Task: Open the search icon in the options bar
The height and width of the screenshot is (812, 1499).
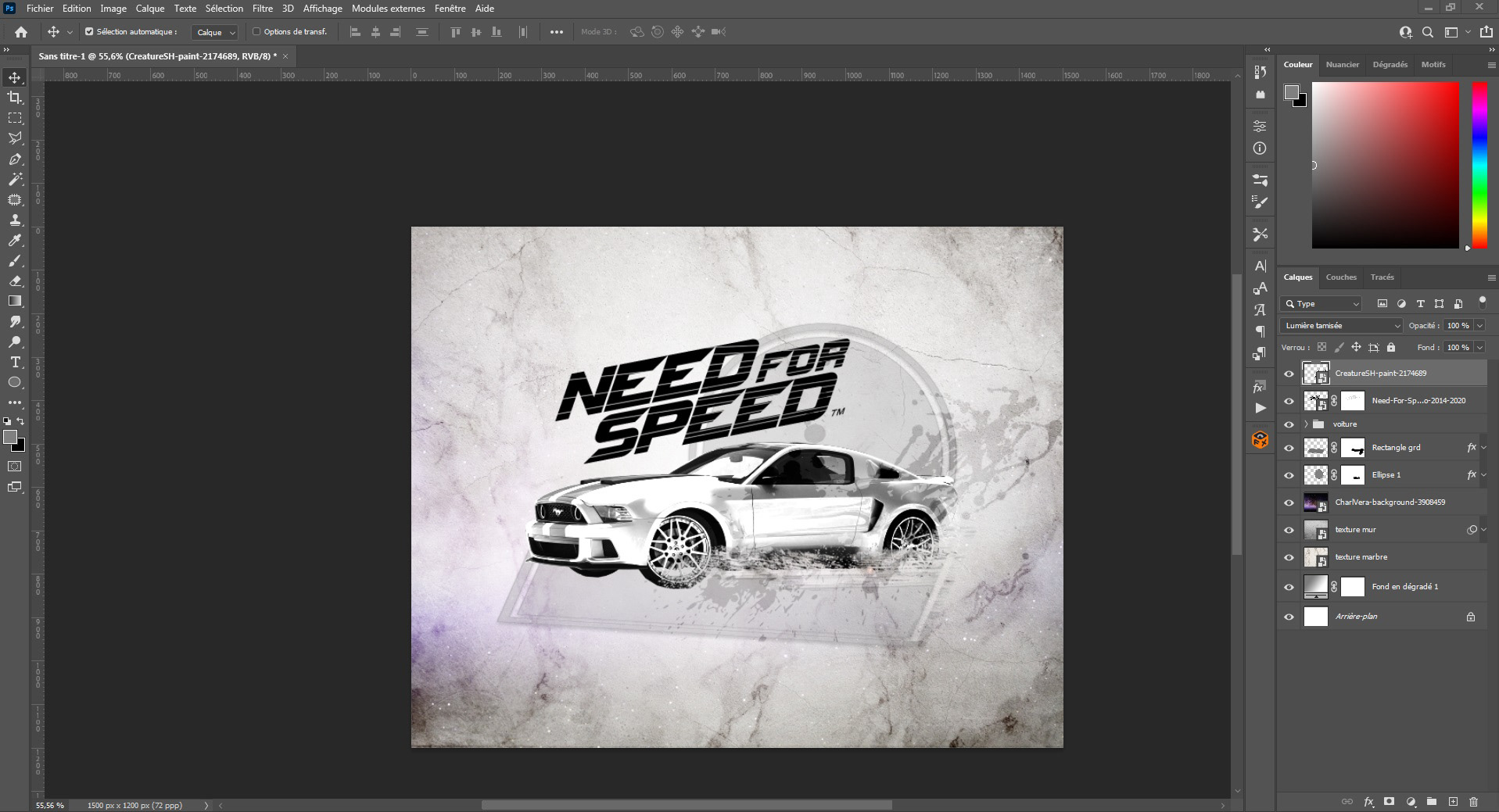Action: pyautogui.click(x=1428, y=32)
